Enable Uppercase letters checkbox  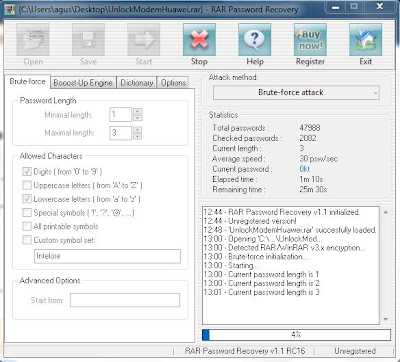(x=27, y=185)
